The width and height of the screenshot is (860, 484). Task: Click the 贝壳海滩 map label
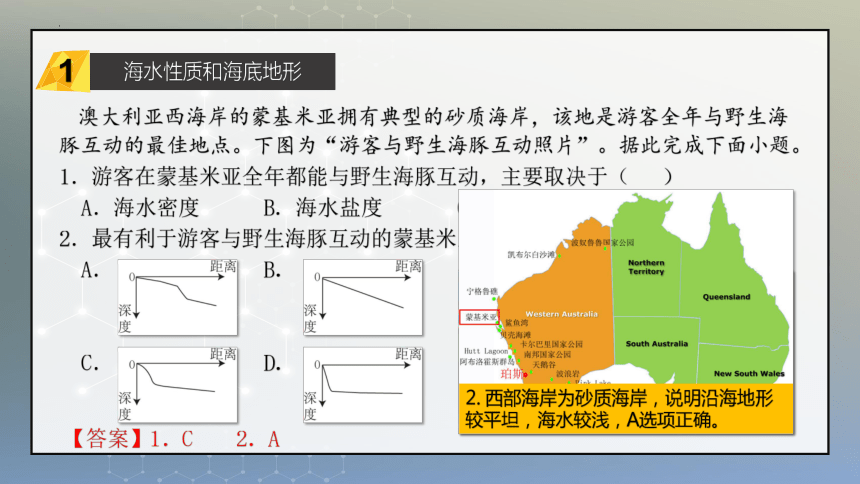pos(516,334)
